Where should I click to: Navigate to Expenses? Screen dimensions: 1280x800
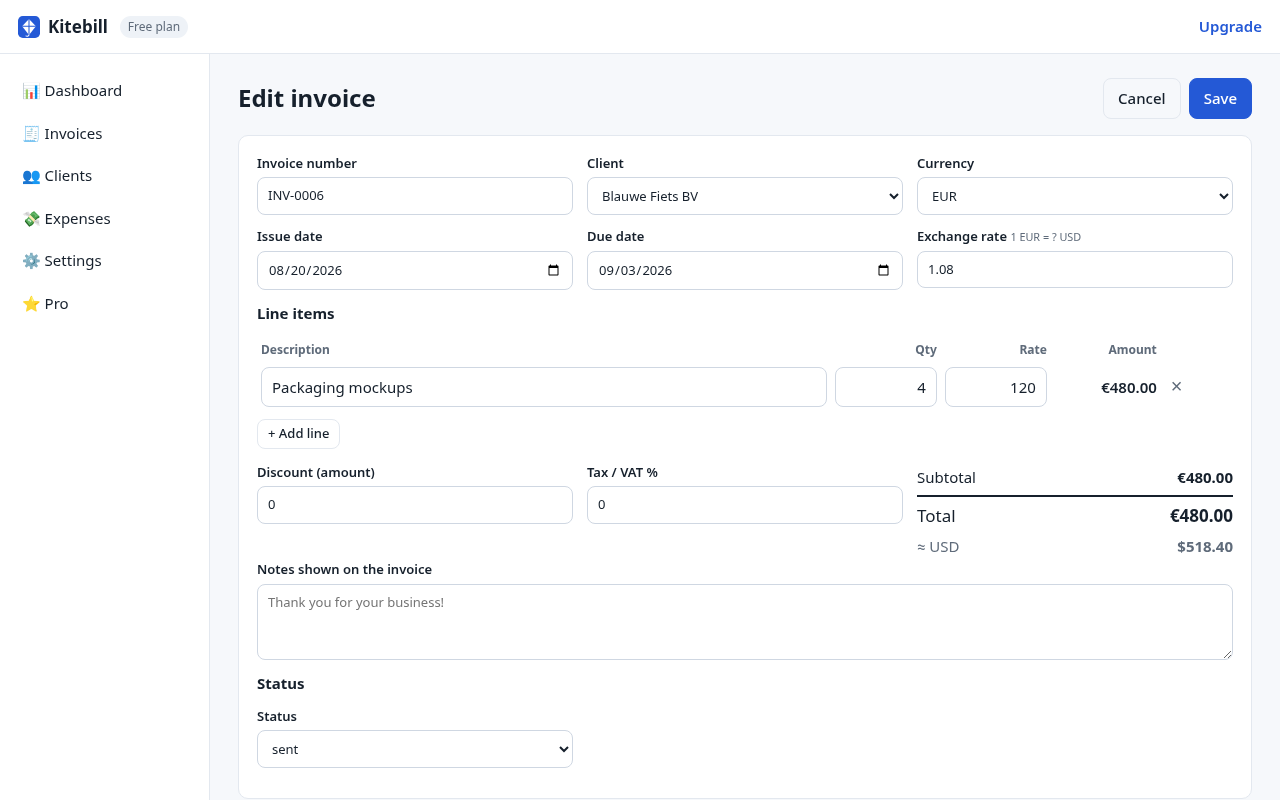(x=105, y=219)
